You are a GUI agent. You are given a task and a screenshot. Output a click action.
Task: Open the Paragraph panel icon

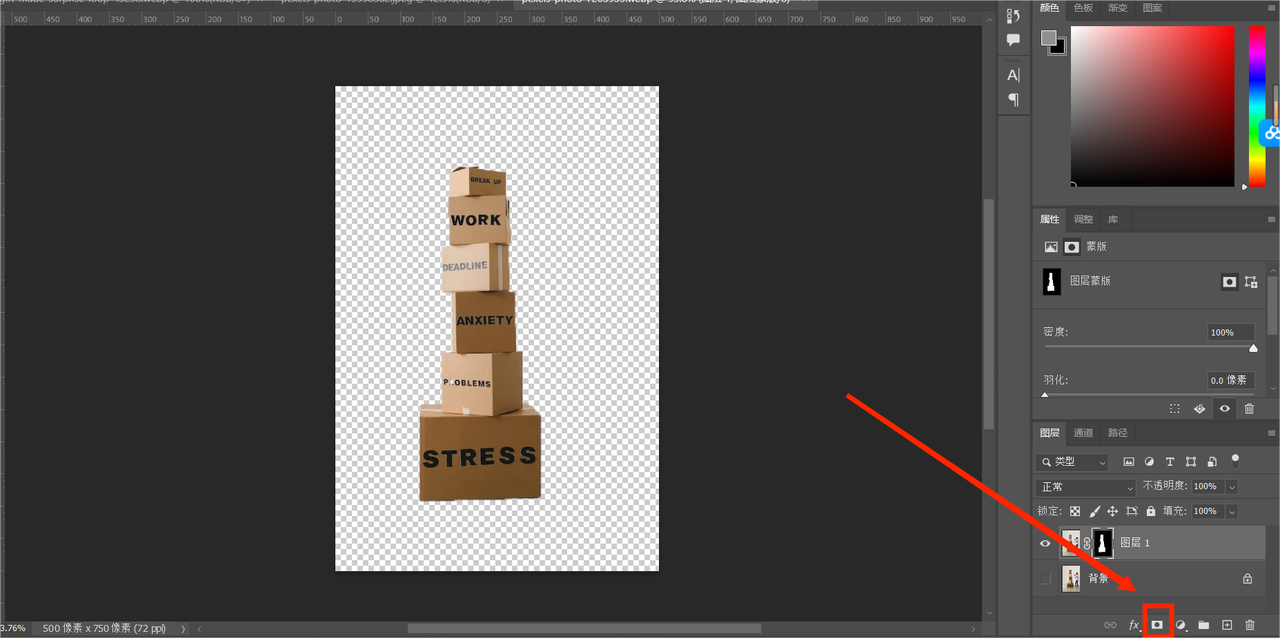pos(1013,100)
